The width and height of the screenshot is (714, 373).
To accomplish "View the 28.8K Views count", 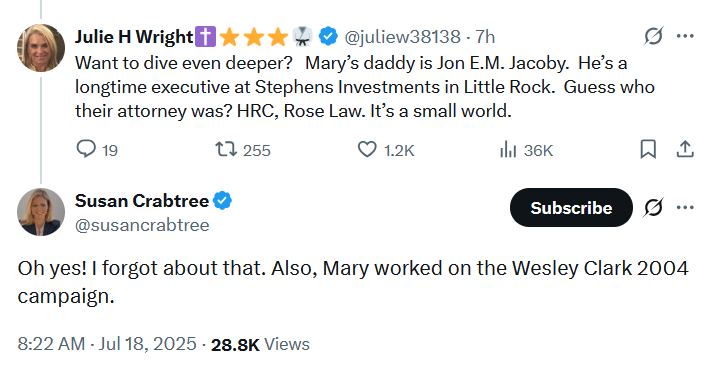I will [x=260, y=344].
